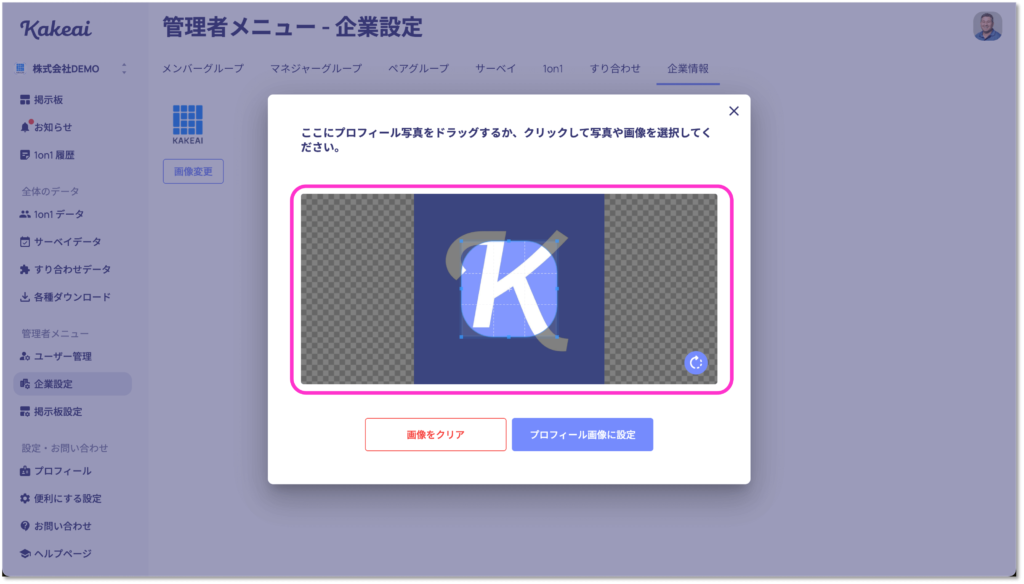Switch to すり合わせ tab
This screenshot has height=584, width=1024.
(x=615, y=69)
